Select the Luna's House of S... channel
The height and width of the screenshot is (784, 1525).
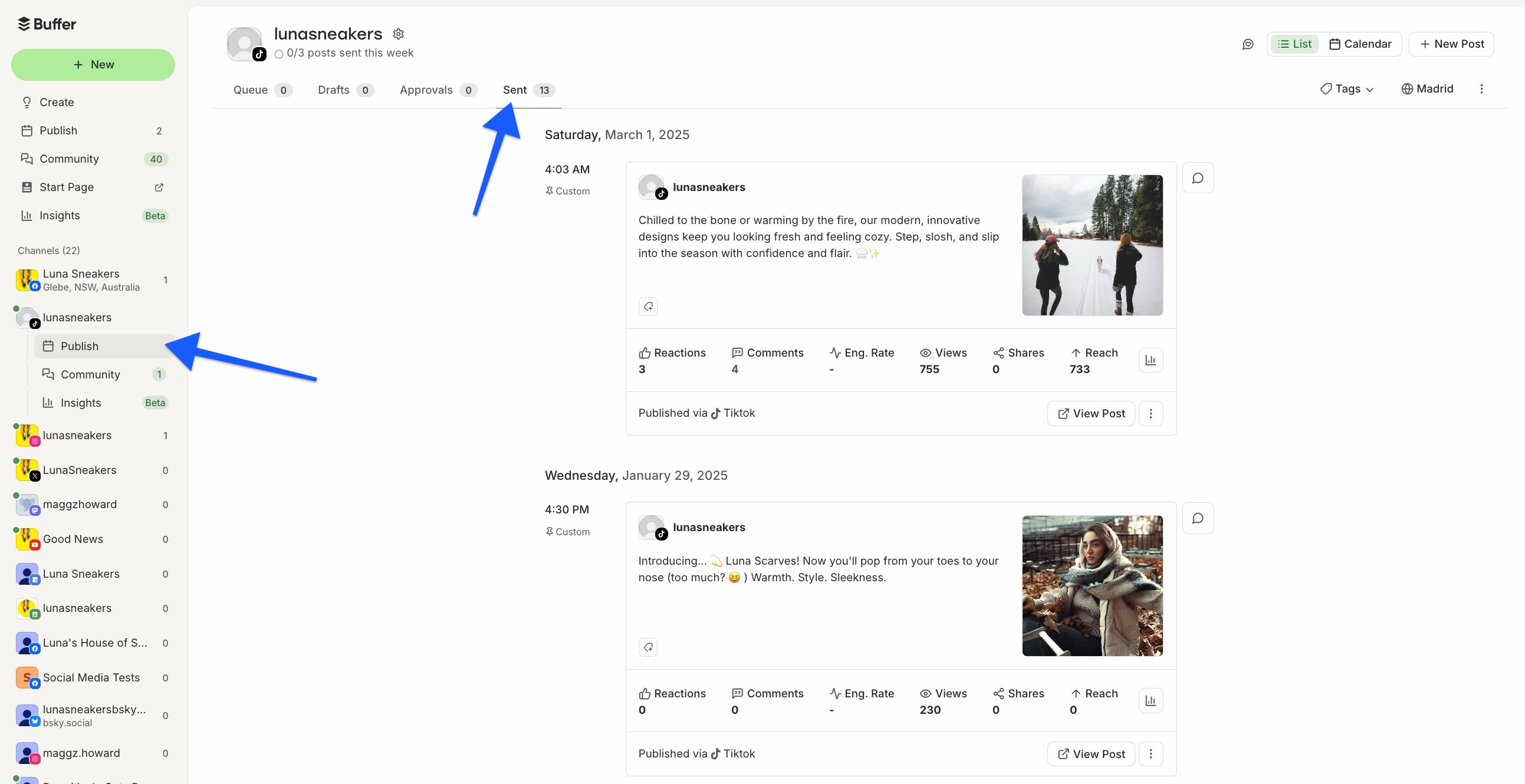pyautogui.click(x=93, y=643)
